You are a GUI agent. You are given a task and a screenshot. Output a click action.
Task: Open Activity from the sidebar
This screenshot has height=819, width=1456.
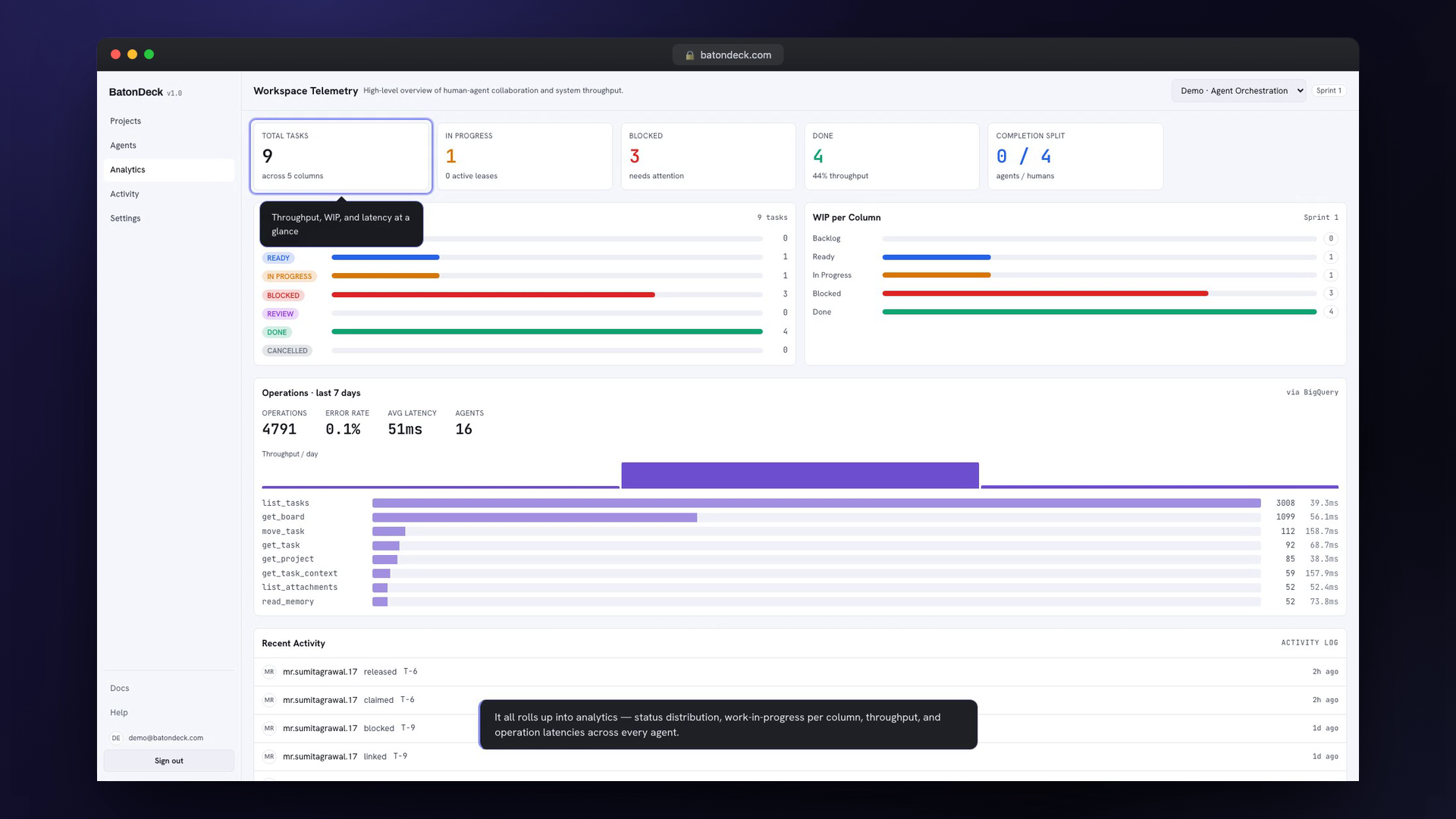[x=168, y=194]
